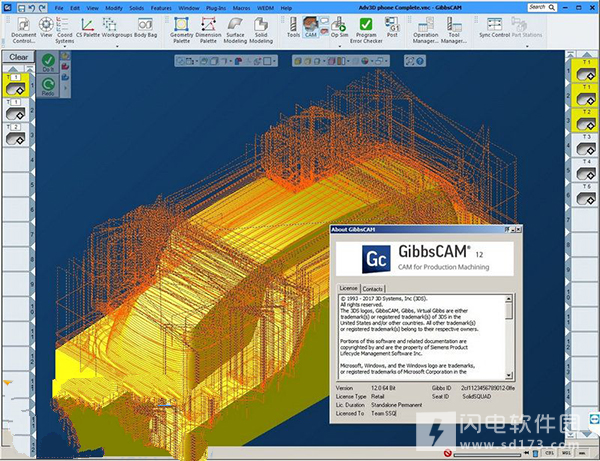600x461 pixels.
Task: Toggle the CAM palette
Action: coord(311,27)
